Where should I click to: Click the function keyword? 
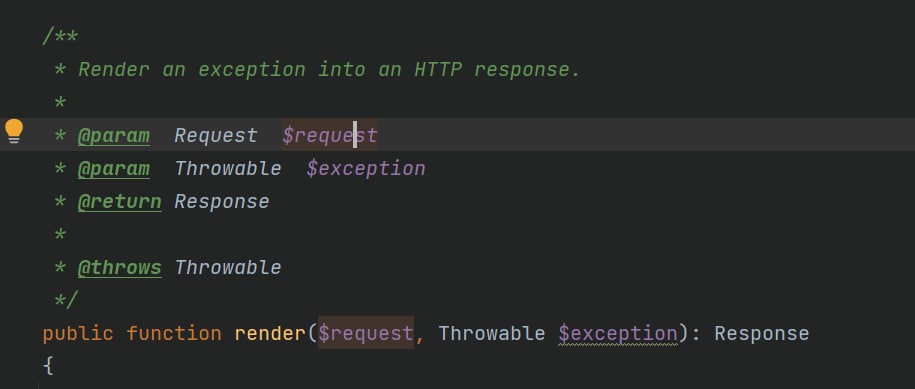click(174, 334)
